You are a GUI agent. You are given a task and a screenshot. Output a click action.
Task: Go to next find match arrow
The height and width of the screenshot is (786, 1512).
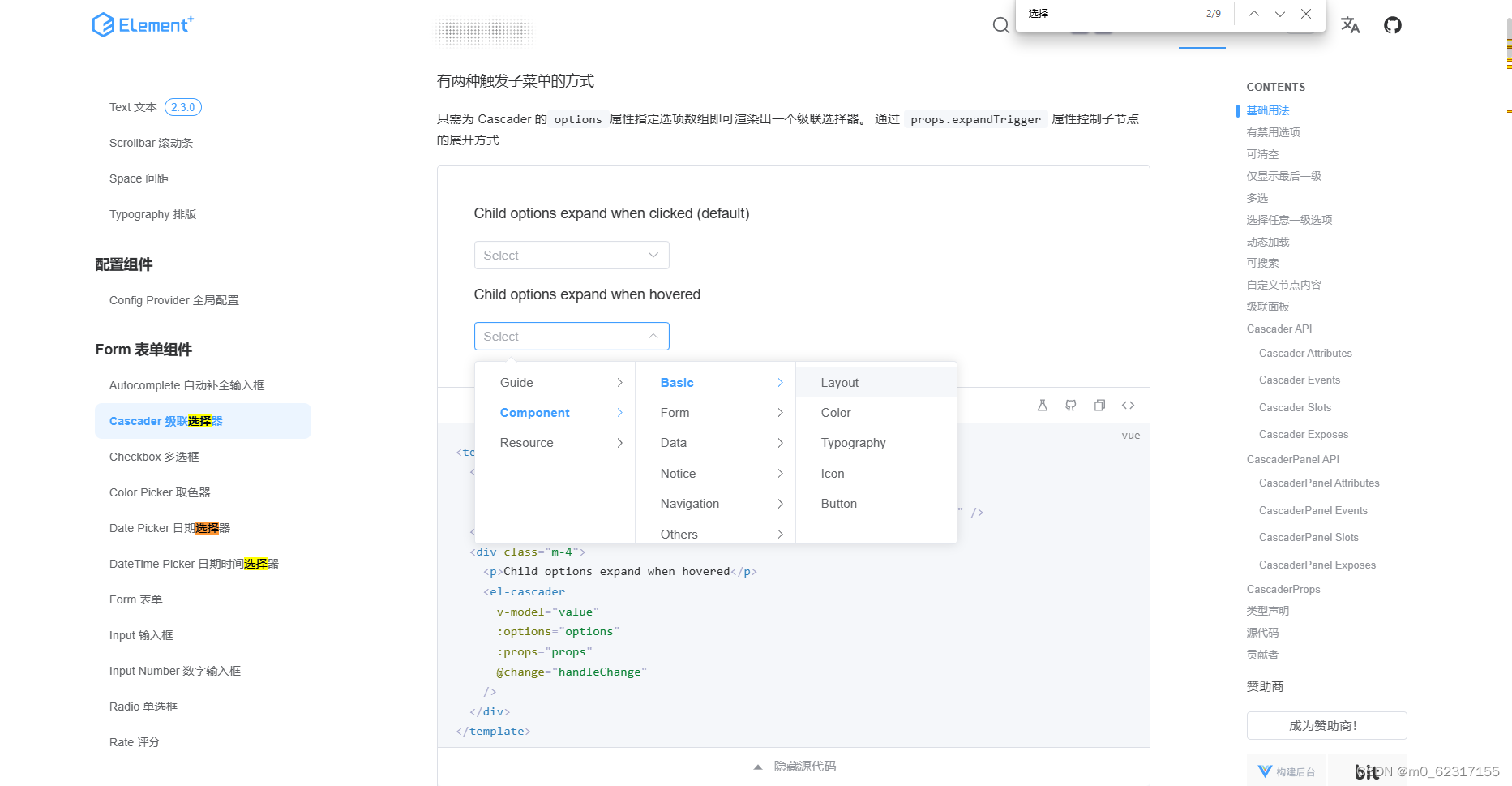[x=1279, y=14]
